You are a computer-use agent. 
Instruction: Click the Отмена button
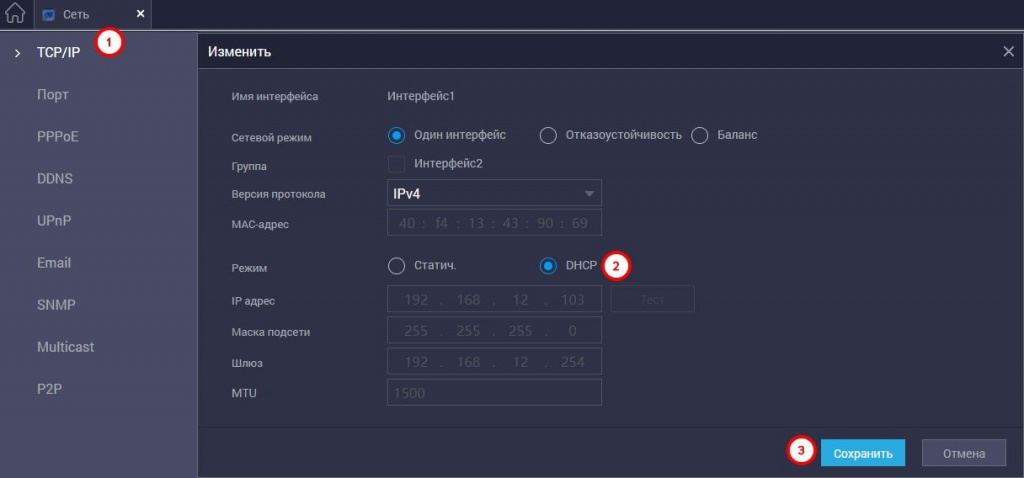pos(963,453)
